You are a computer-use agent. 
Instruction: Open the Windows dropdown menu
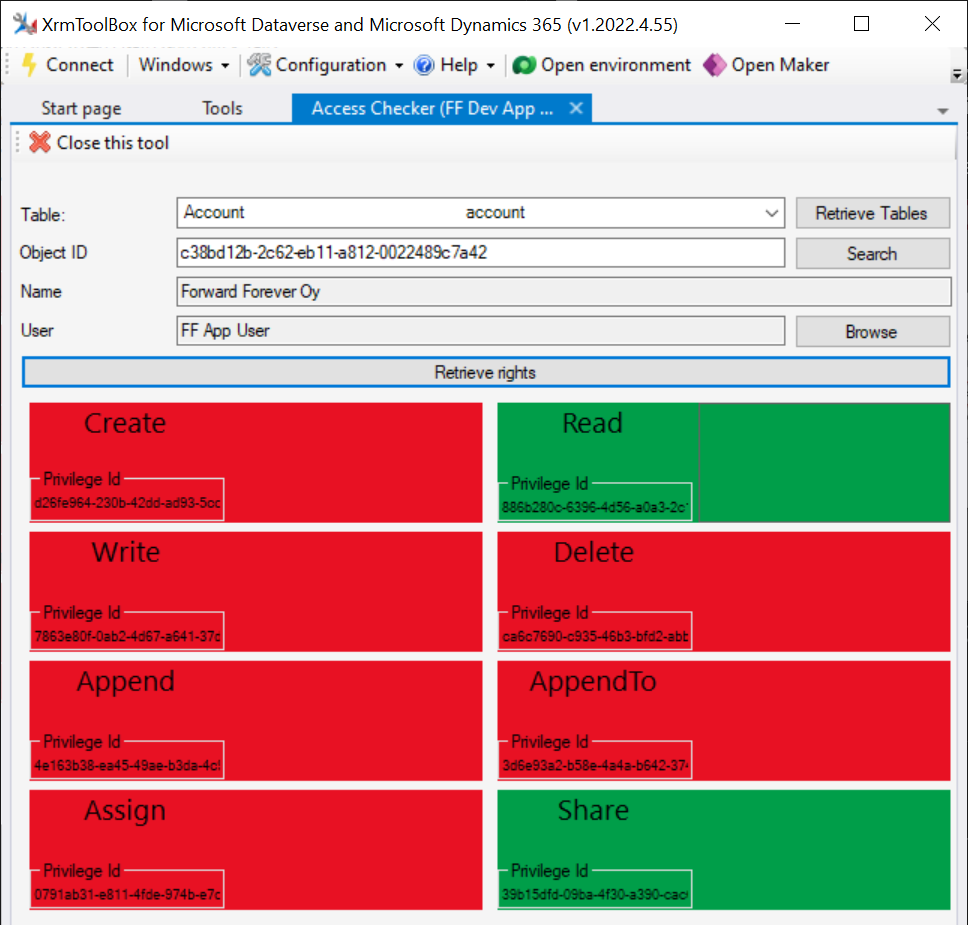pyautogui.click(x=184, y=65)
